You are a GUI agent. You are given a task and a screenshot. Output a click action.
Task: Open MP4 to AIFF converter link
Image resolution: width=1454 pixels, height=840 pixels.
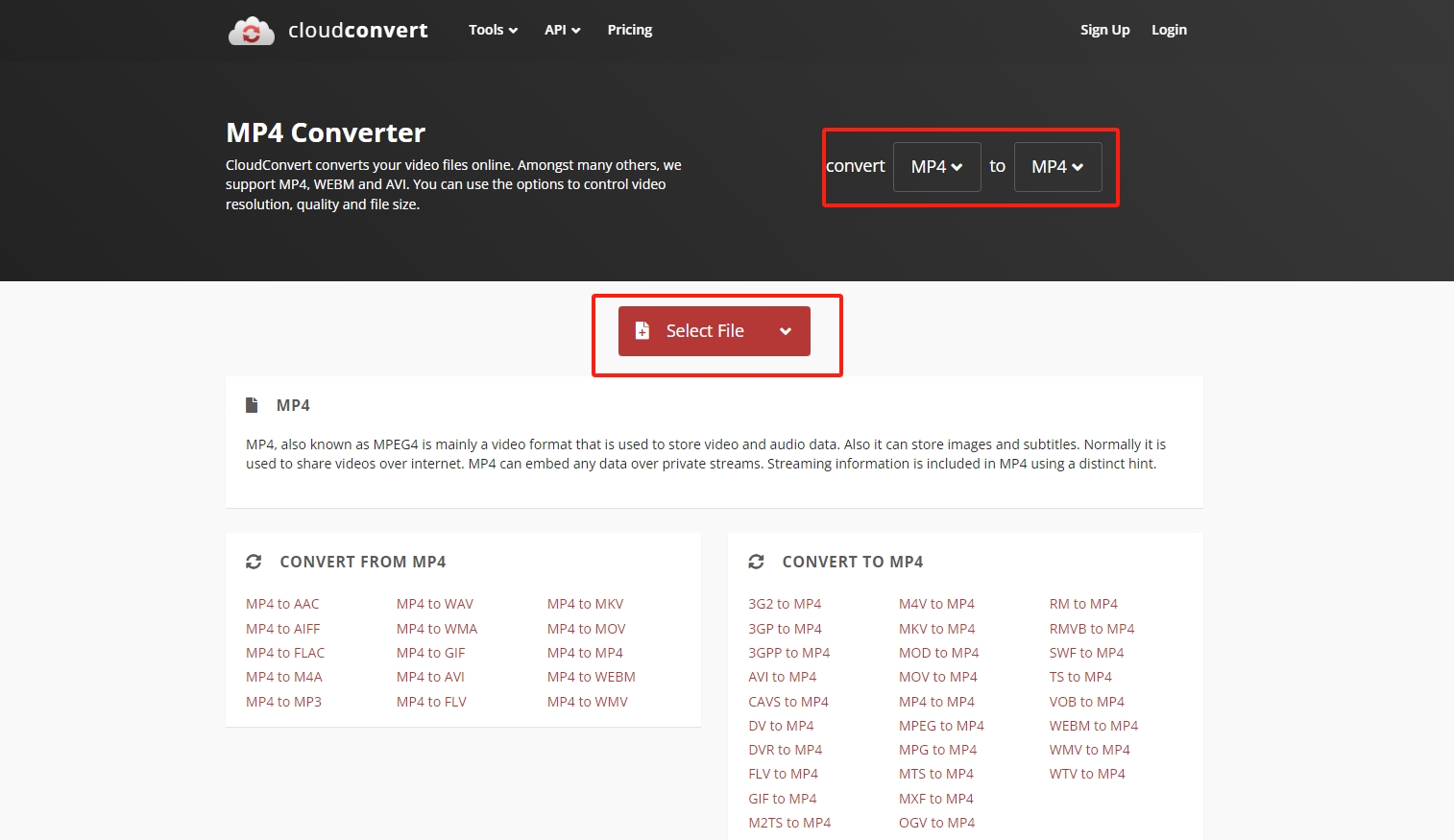[282, 629]
